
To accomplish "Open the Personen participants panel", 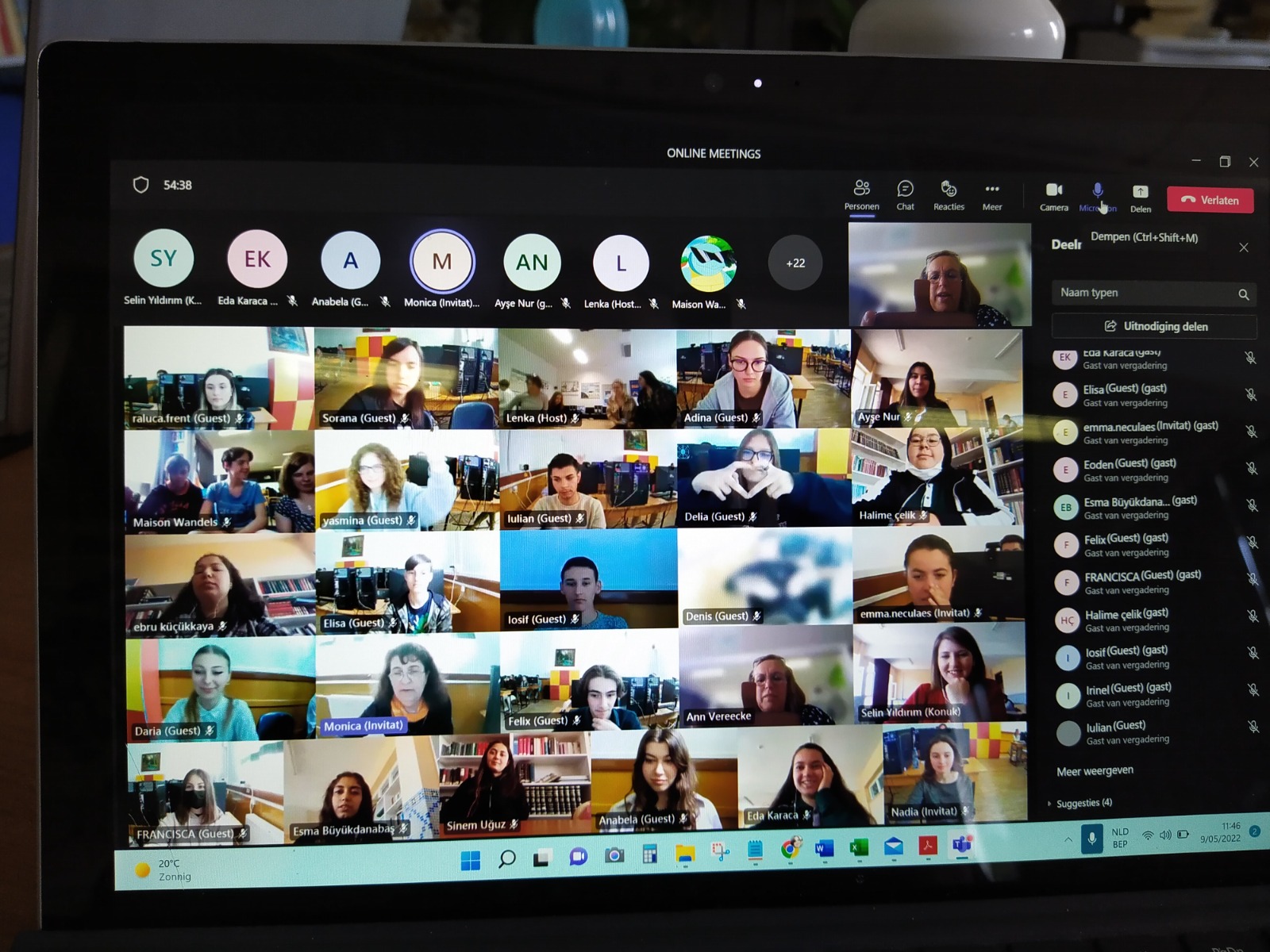I will coord(861,194).
